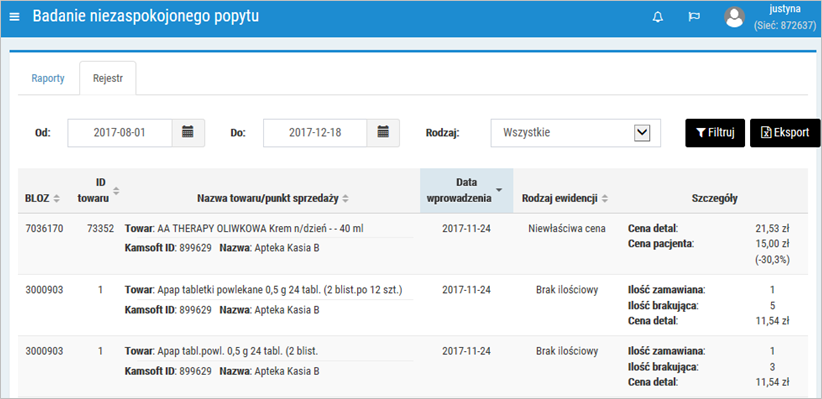Apply filters with the Filtruj button

coord(715,133)
